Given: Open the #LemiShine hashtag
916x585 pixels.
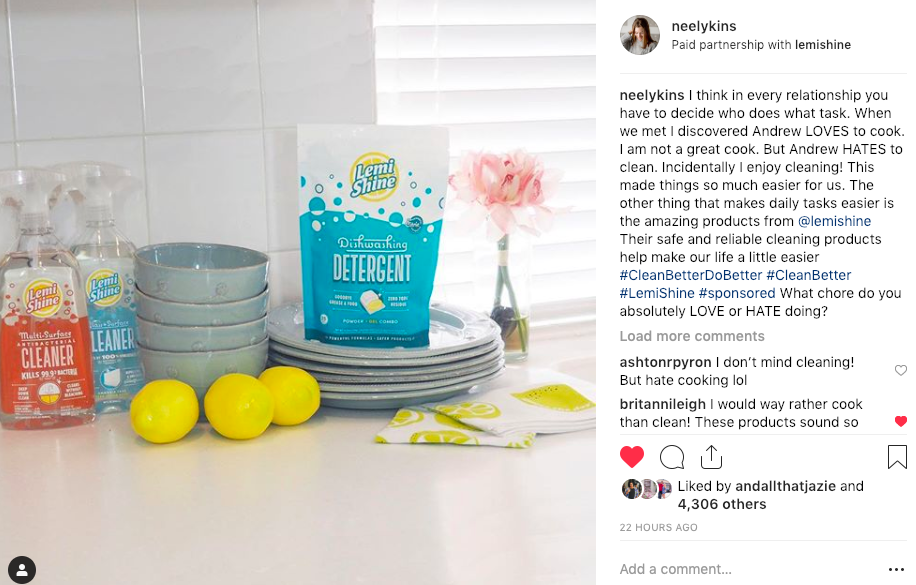Looking at the screenshot, I should tap(657, 293).
